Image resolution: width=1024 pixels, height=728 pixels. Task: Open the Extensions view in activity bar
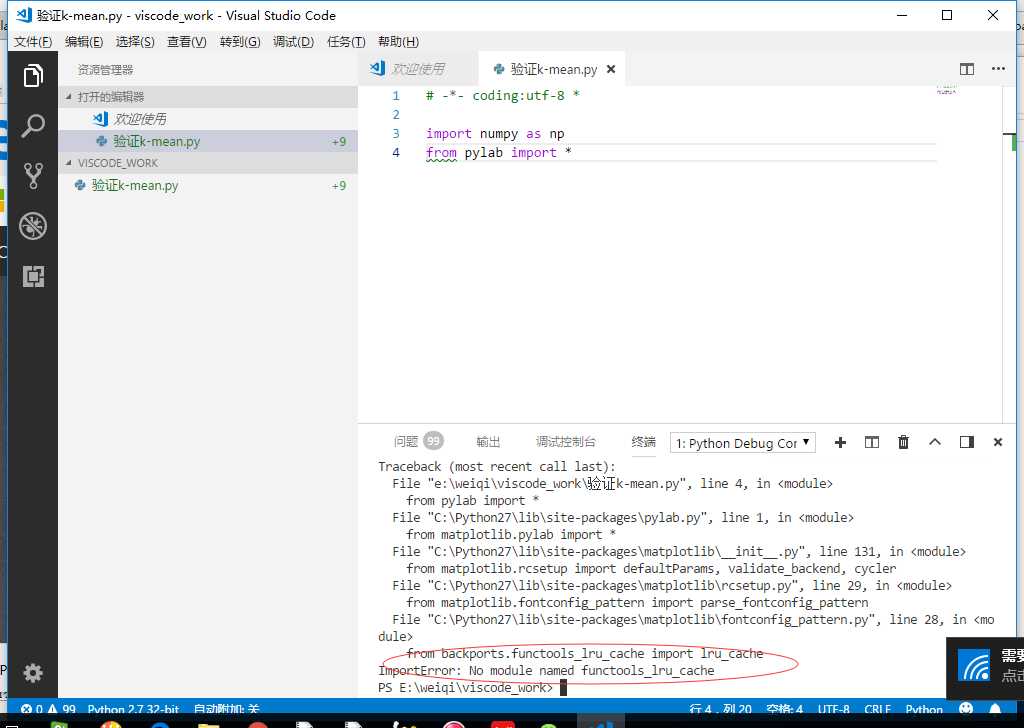33,276
